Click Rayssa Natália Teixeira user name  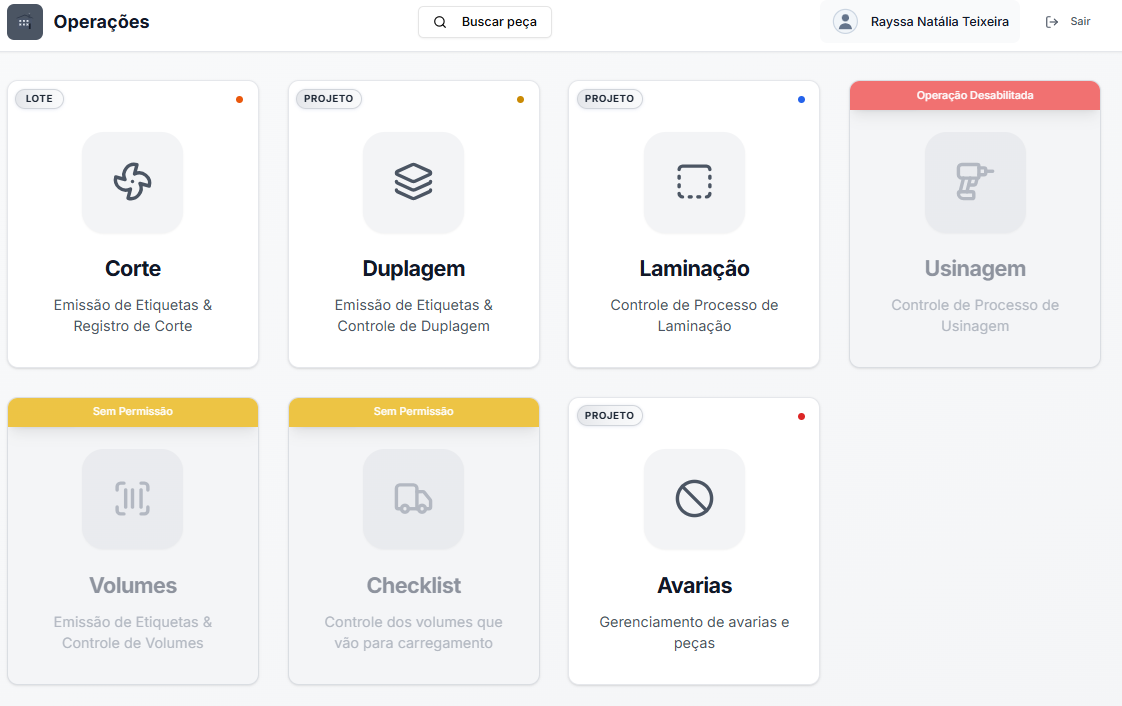(x=939, y=22)
